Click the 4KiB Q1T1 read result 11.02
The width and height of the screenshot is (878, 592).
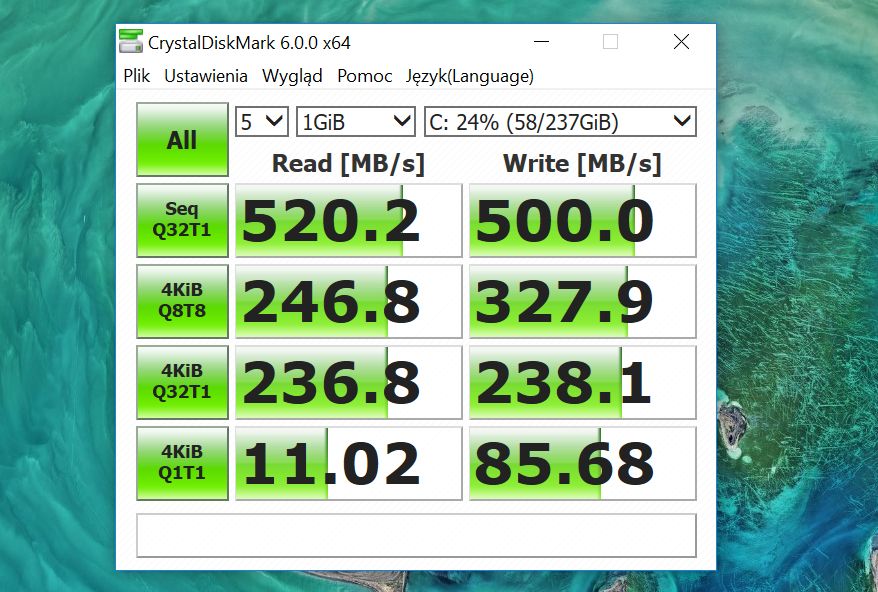point(348,463)
